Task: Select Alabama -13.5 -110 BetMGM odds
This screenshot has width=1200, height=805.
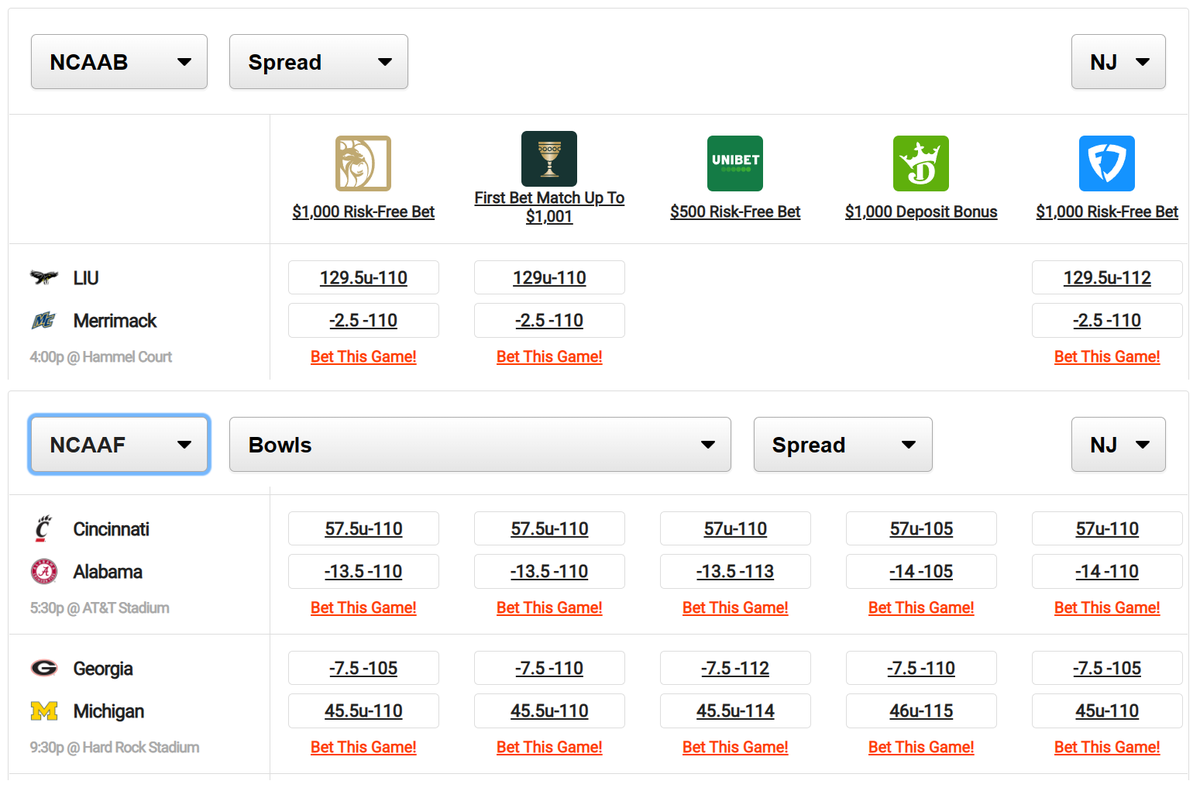Action: click(x=363, y=572)
